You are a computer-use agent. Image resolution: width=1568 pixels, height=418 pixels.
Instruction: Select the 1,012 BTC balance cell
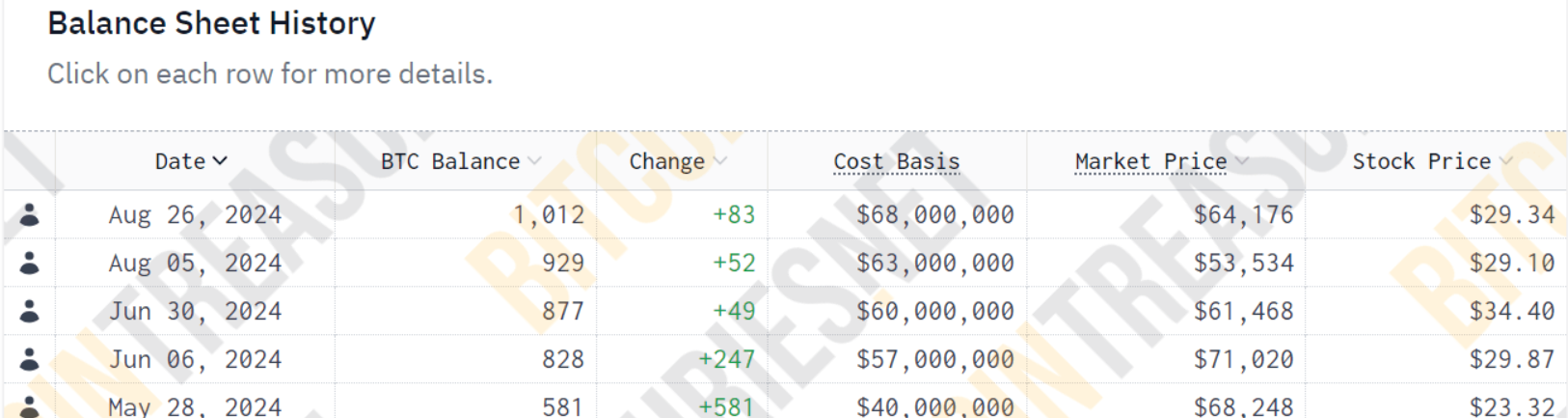548,214
